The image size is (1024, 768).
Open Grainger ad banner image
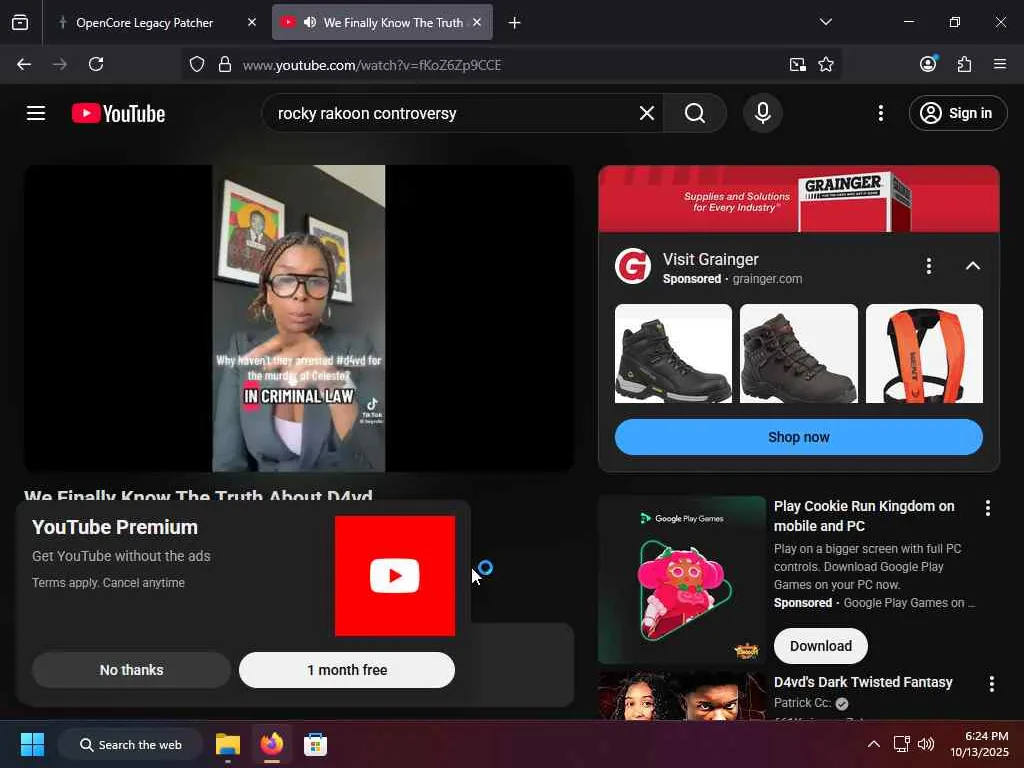point(799,199)
